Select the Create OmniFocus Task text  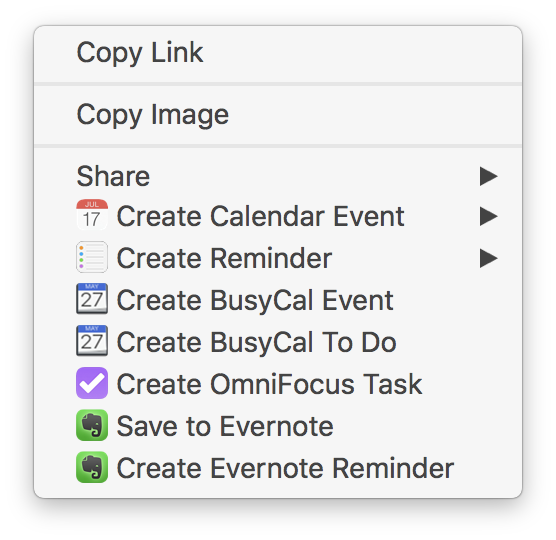pos(269,384)
